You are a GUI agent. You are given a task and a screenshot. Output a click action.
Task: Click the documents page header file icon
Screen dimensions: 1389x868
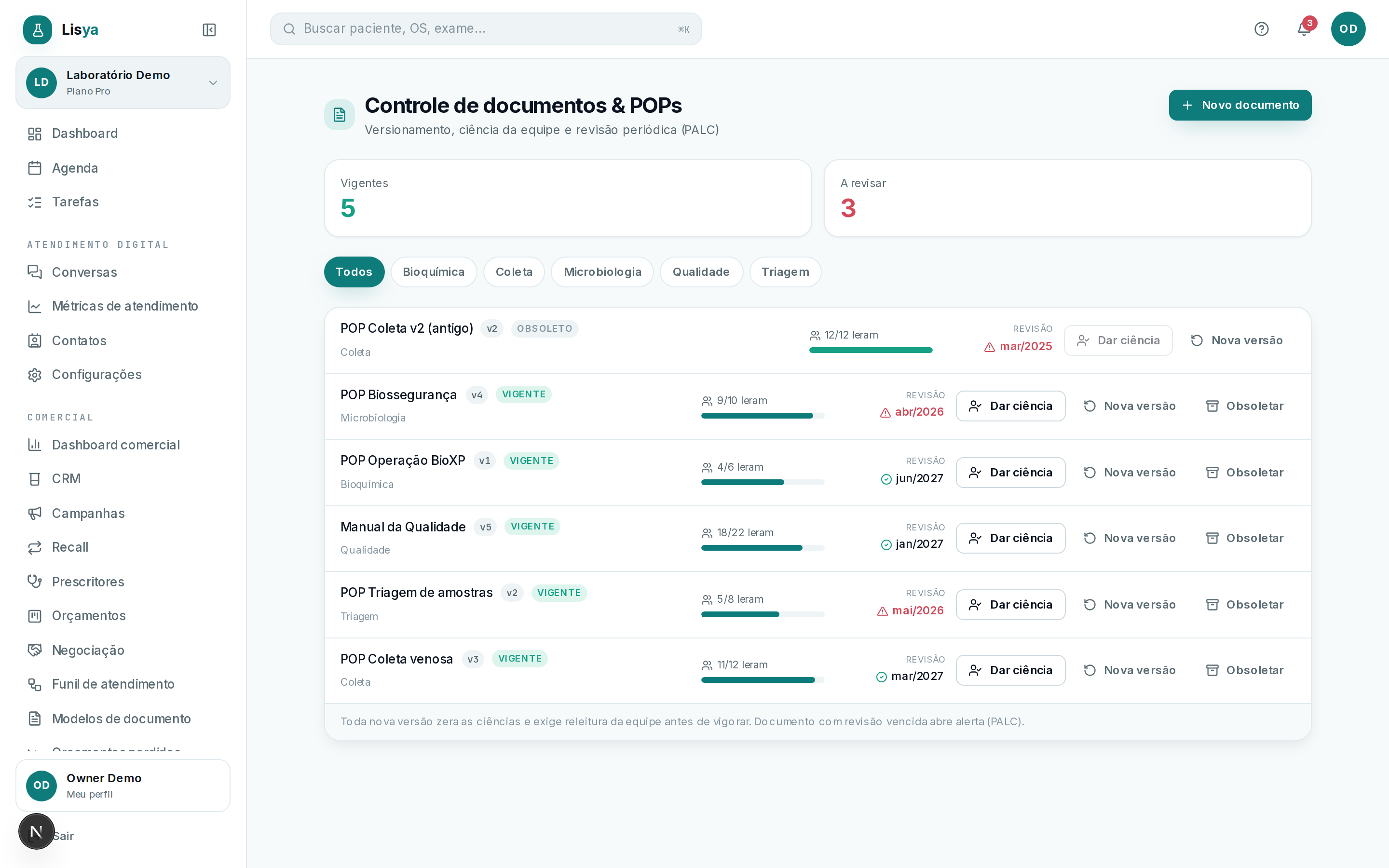click(x=339, y=115)
